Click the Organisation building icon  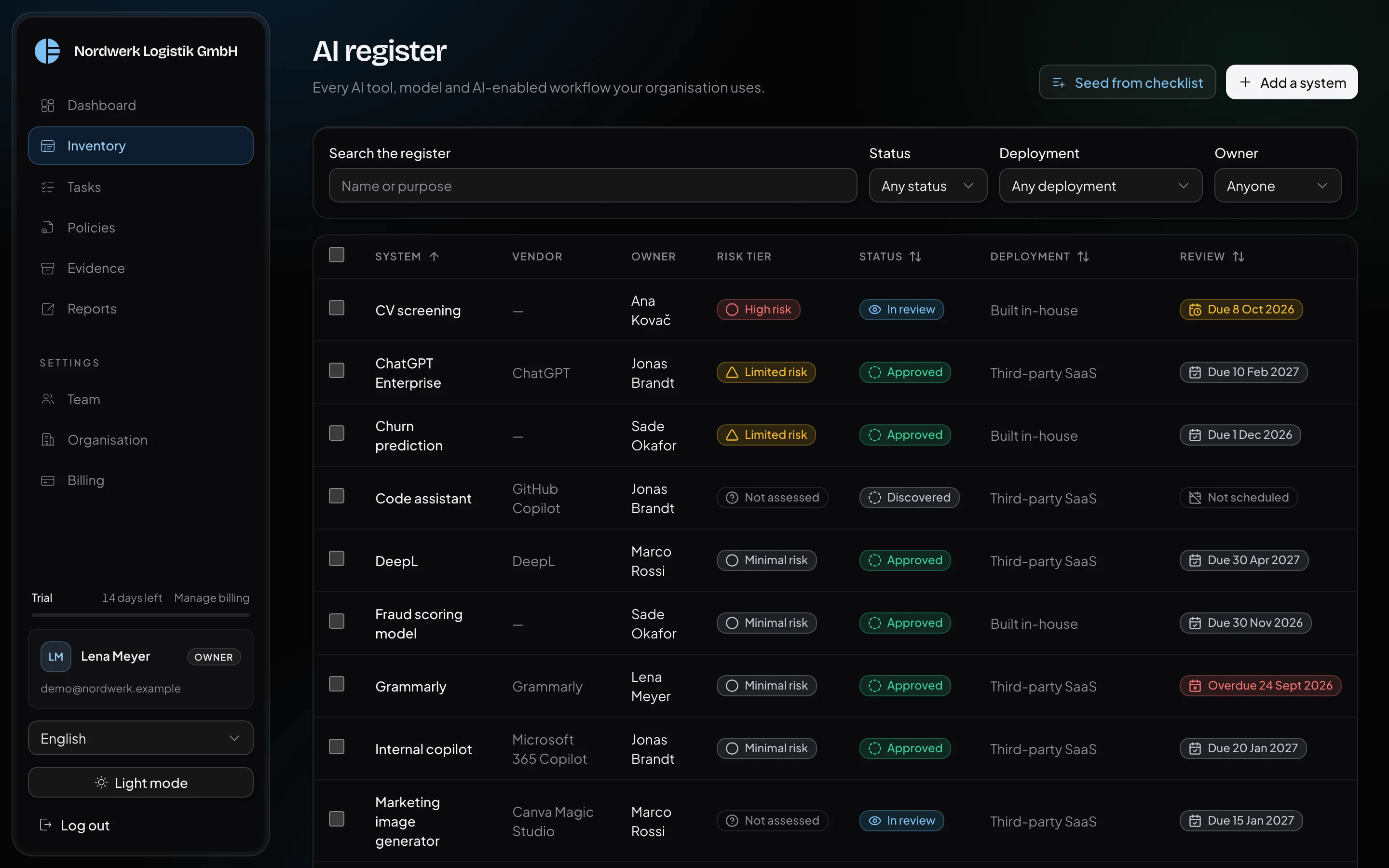[48, 440]
